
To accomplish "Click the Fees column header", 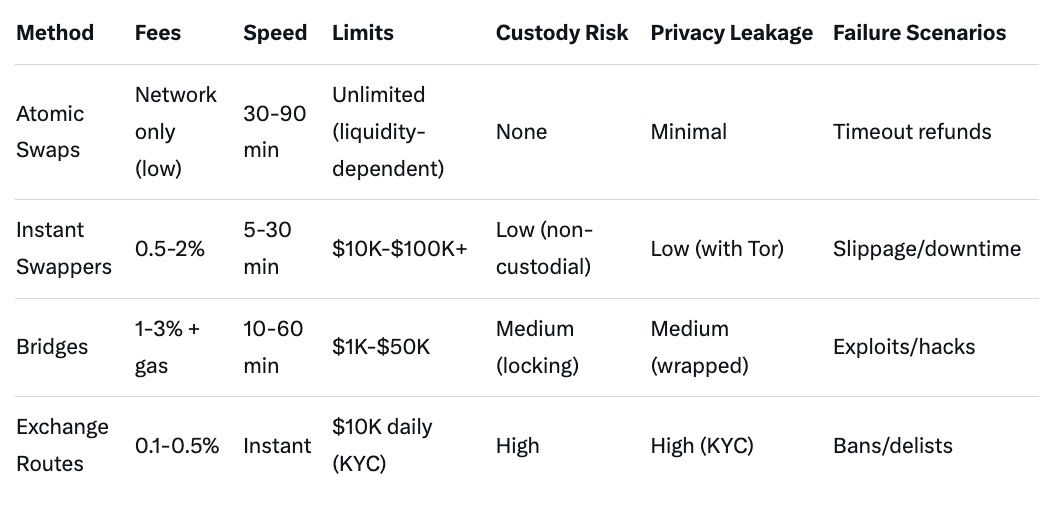I will 157,32.
